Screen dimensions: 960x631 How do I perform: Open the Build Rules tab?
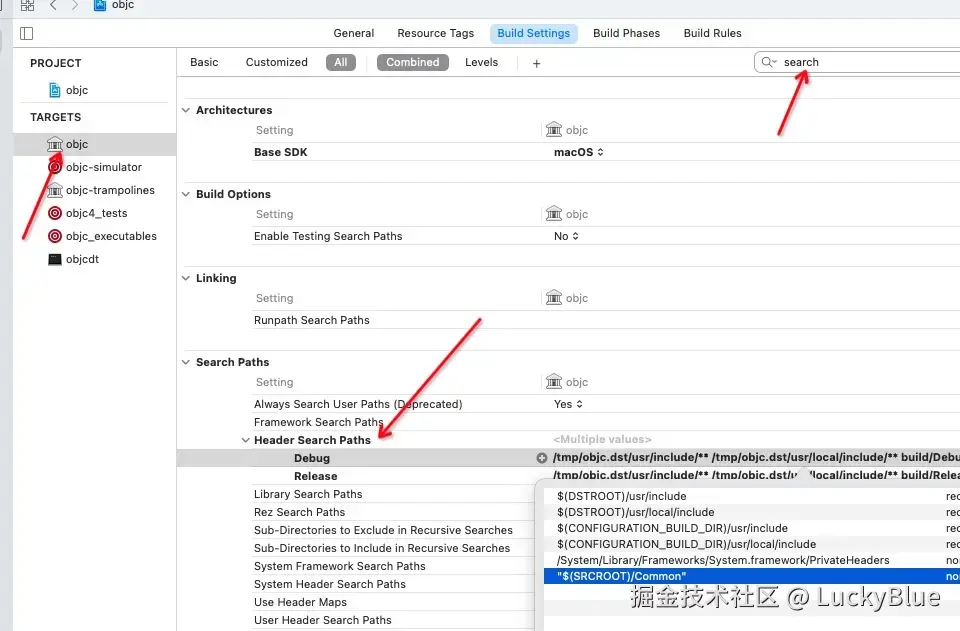click(x=712, y=33)
